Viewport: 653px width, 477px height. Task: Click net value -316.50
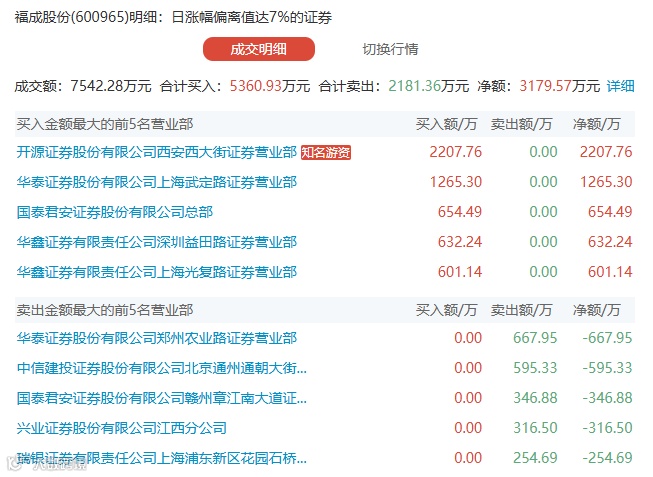tap(607, 428)
